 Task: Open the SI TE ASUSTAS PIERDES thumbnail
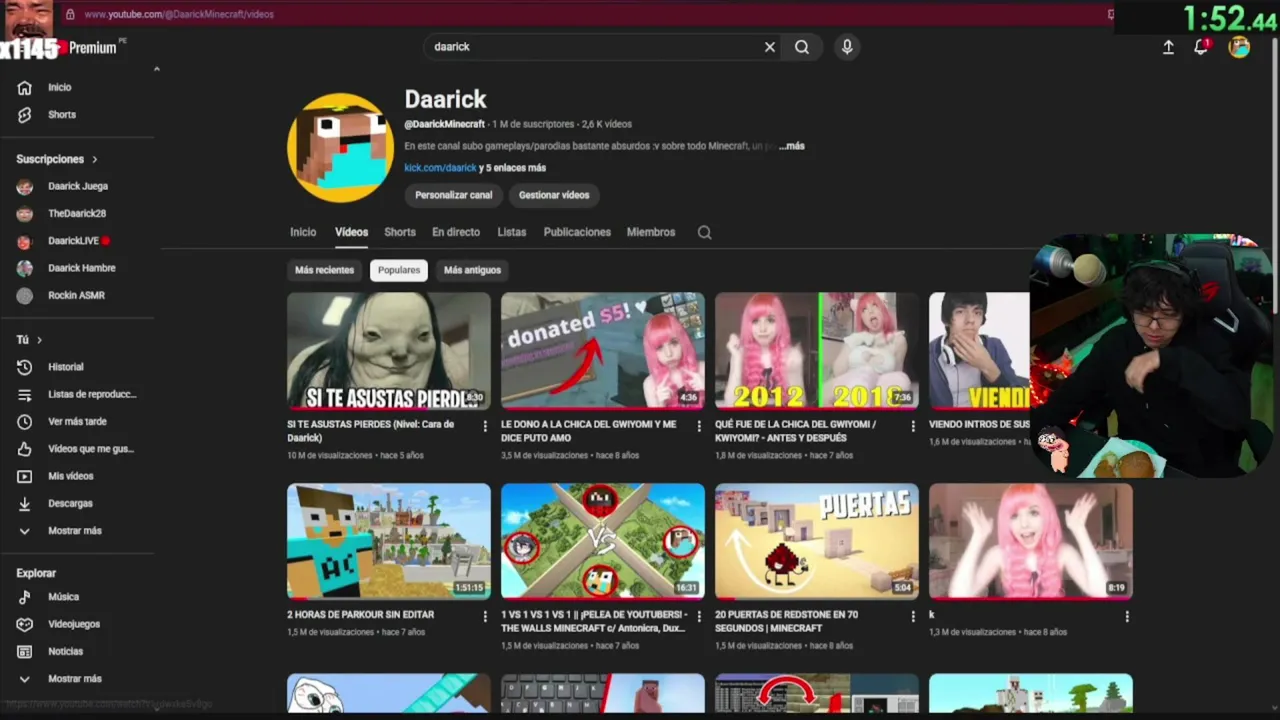click(x=389, y=350)
